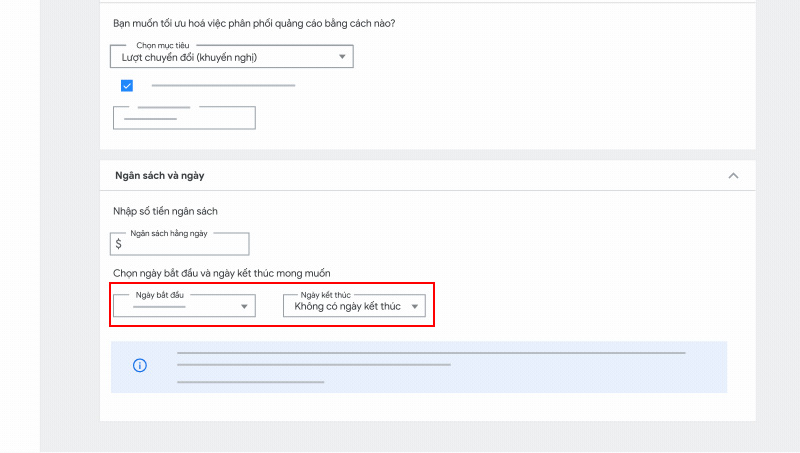Click the 'Không có ngày kết thúc' value text
The width and height of the screenshot is (800, 453).
point(347,307)
